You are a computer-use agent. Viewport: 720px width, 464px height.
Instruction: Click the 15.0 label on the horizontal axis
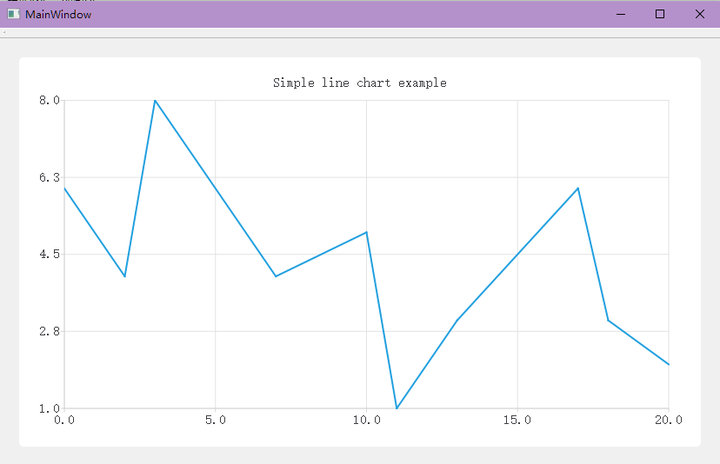pos(517,421)
